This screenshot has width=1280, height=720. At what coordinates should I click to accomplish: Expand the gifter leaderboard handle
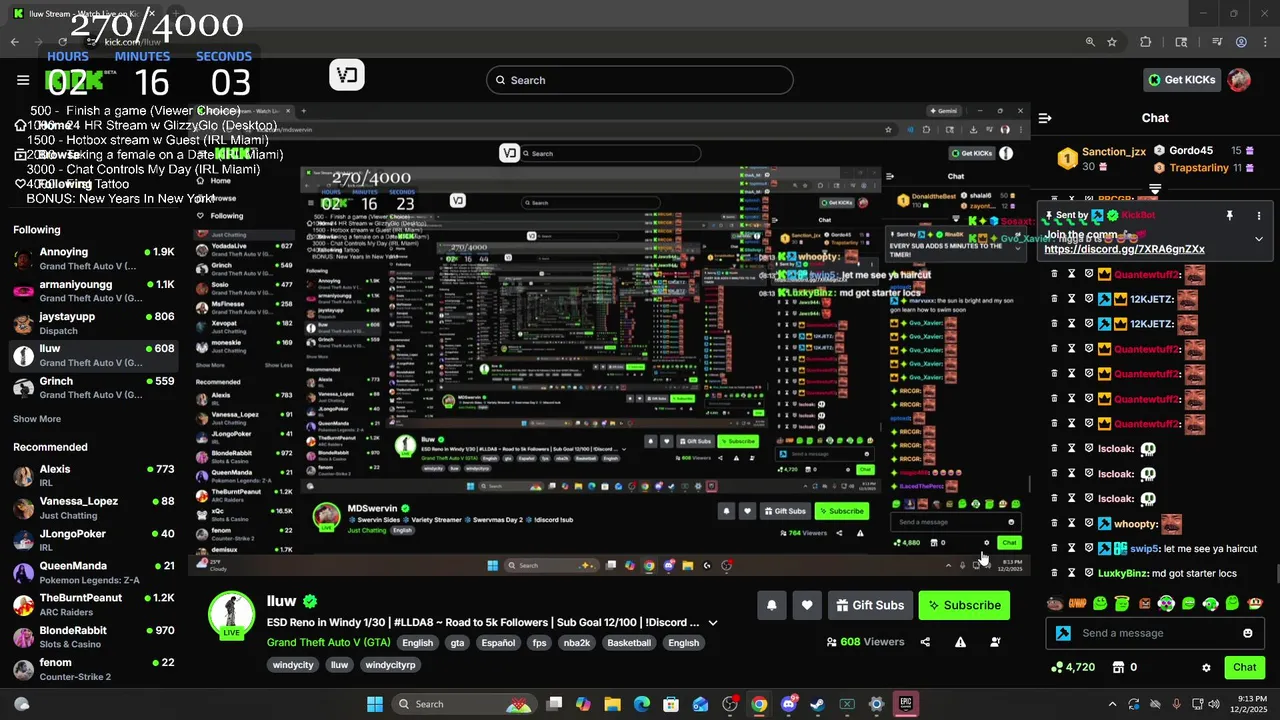pos(1155,187)
